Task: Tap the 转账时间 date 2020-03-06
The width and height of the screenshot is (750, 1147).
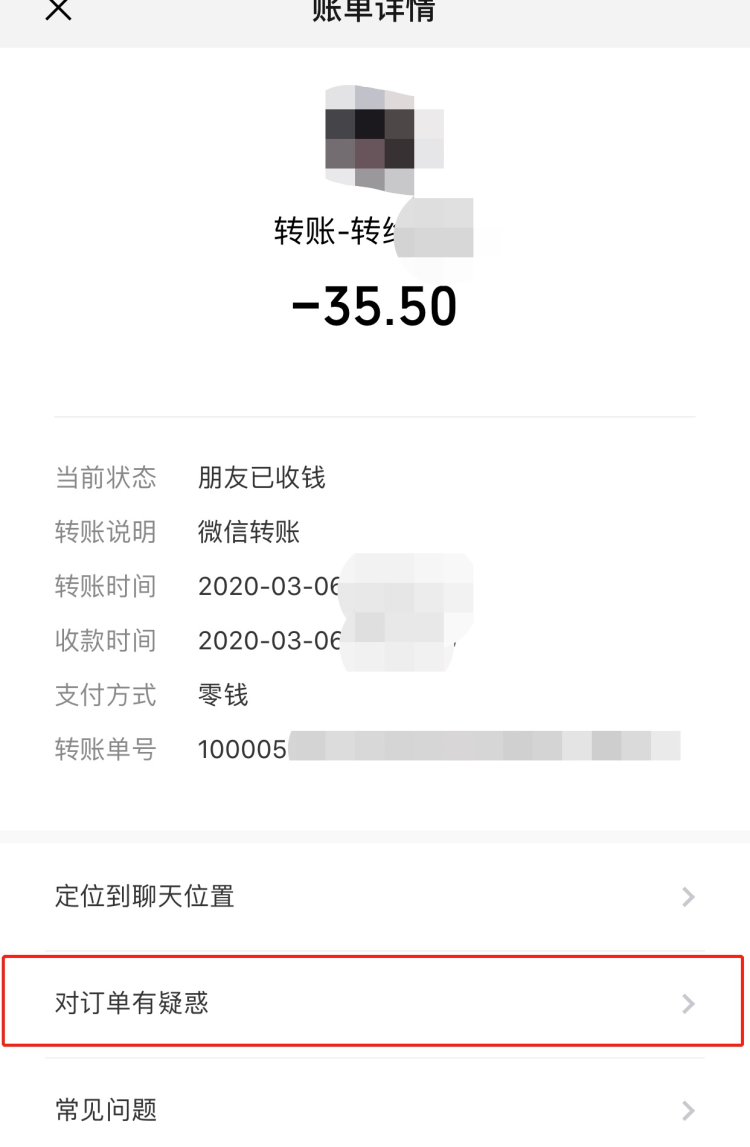Action: pos(269,587)
